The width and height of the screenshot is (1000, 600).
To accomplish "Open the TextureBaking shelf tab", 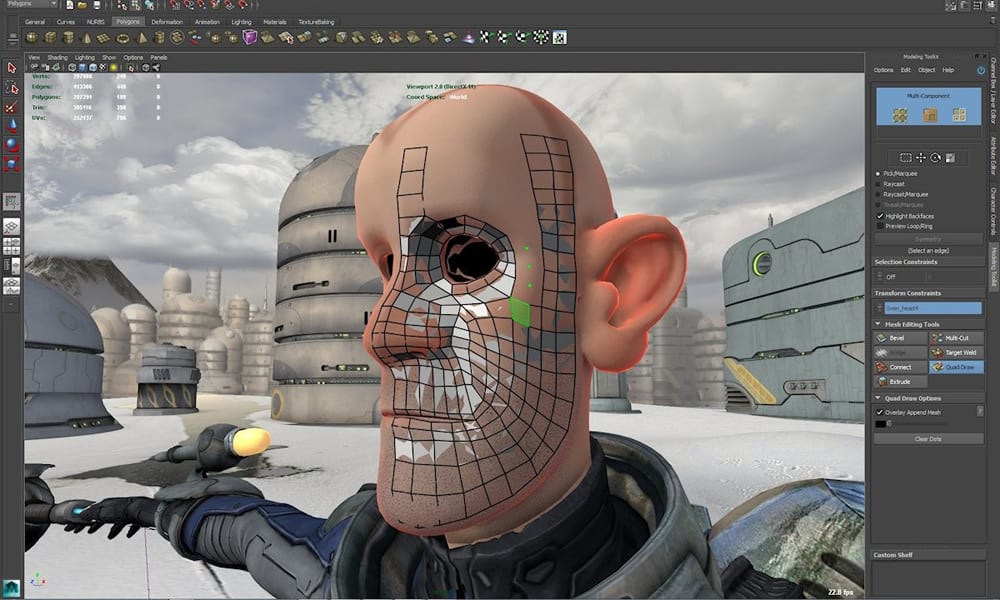I will pos(316,22).
